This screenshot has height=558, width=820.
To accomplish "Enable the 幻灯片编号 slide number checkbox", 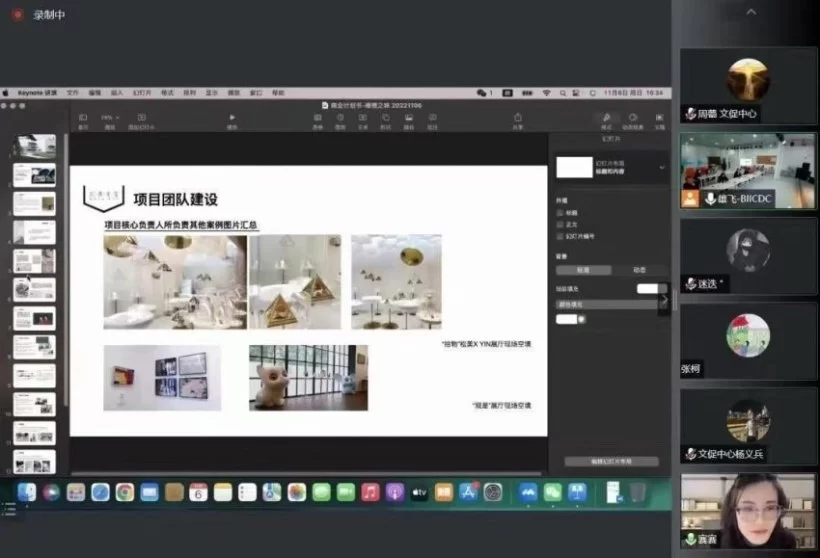I will [x=559, y=235].
